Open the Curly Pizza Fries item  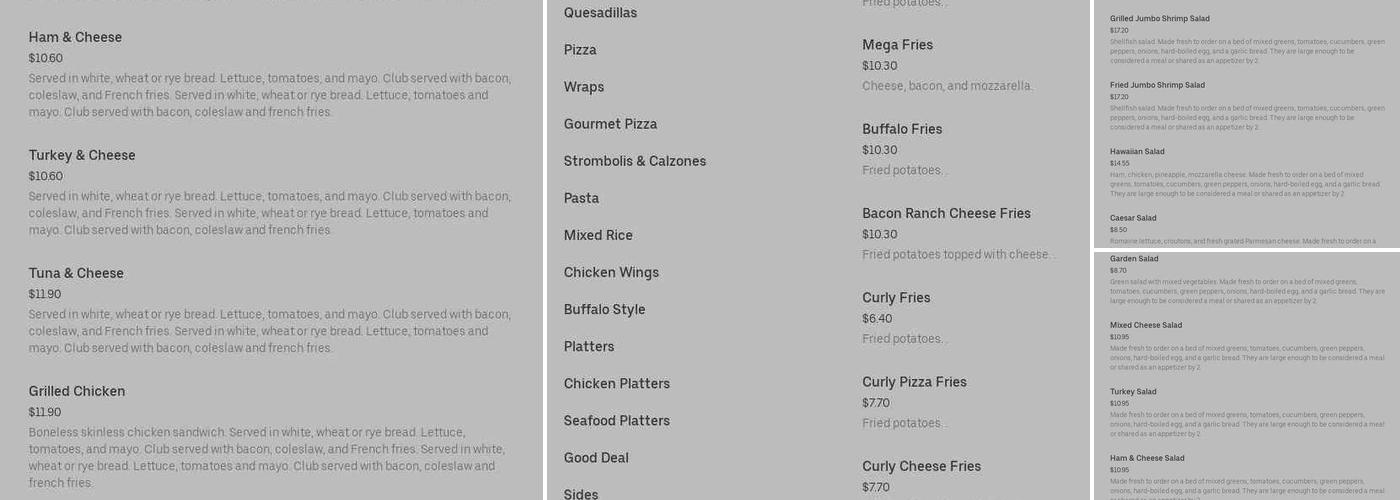914,382
